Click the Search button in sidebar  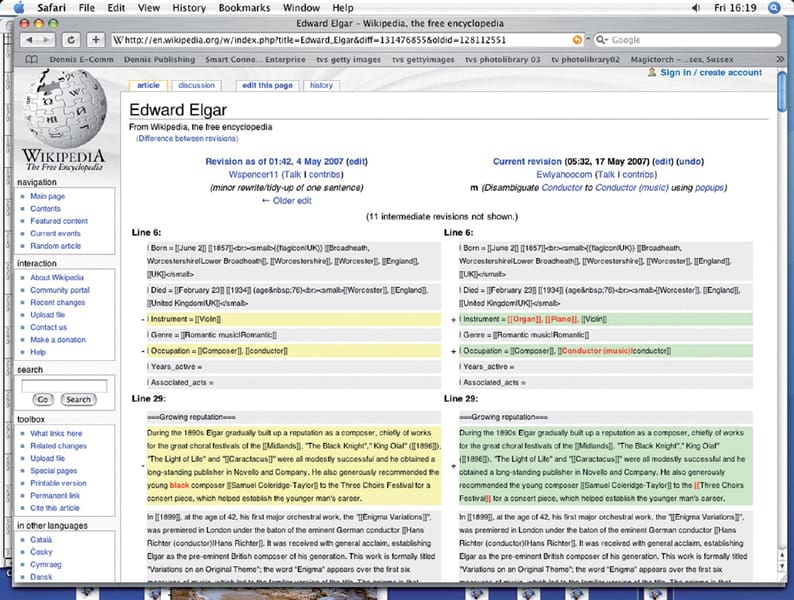(x=78, y=399)
